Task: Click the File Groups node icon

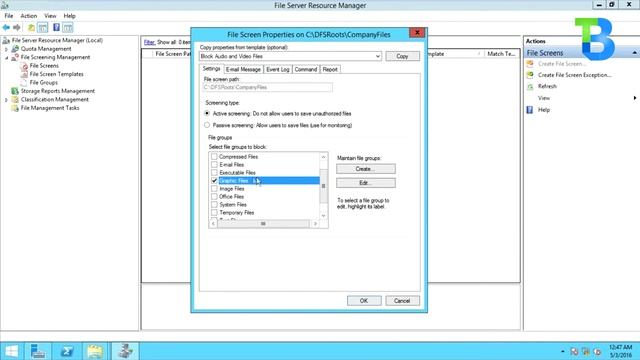Action: (x=24, y=82)
